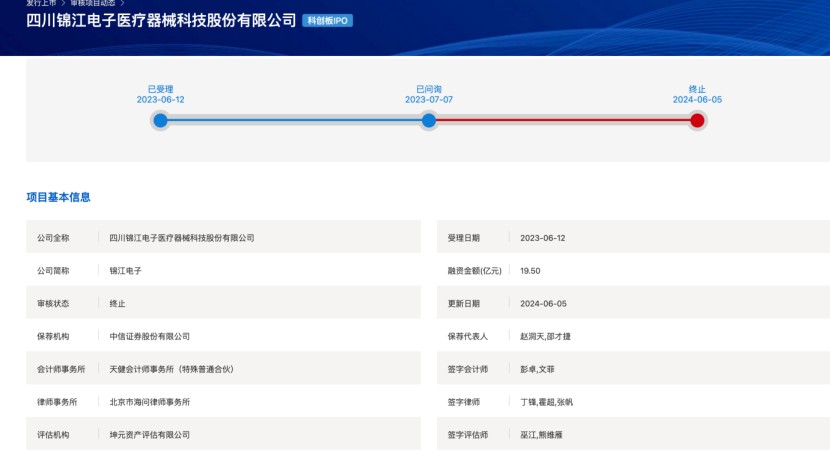Click the 审核状态 value 终止

click(x=118, y=304)
